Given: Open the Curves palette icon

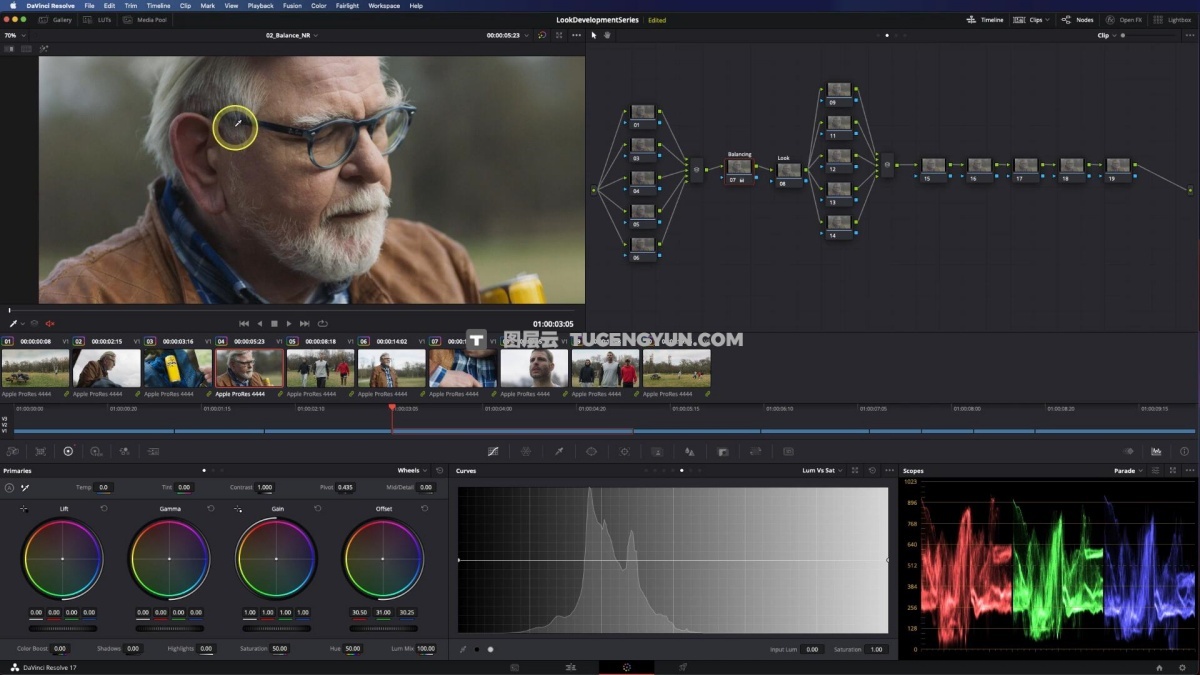Looking at the screenshot, I should coord(493,451).
